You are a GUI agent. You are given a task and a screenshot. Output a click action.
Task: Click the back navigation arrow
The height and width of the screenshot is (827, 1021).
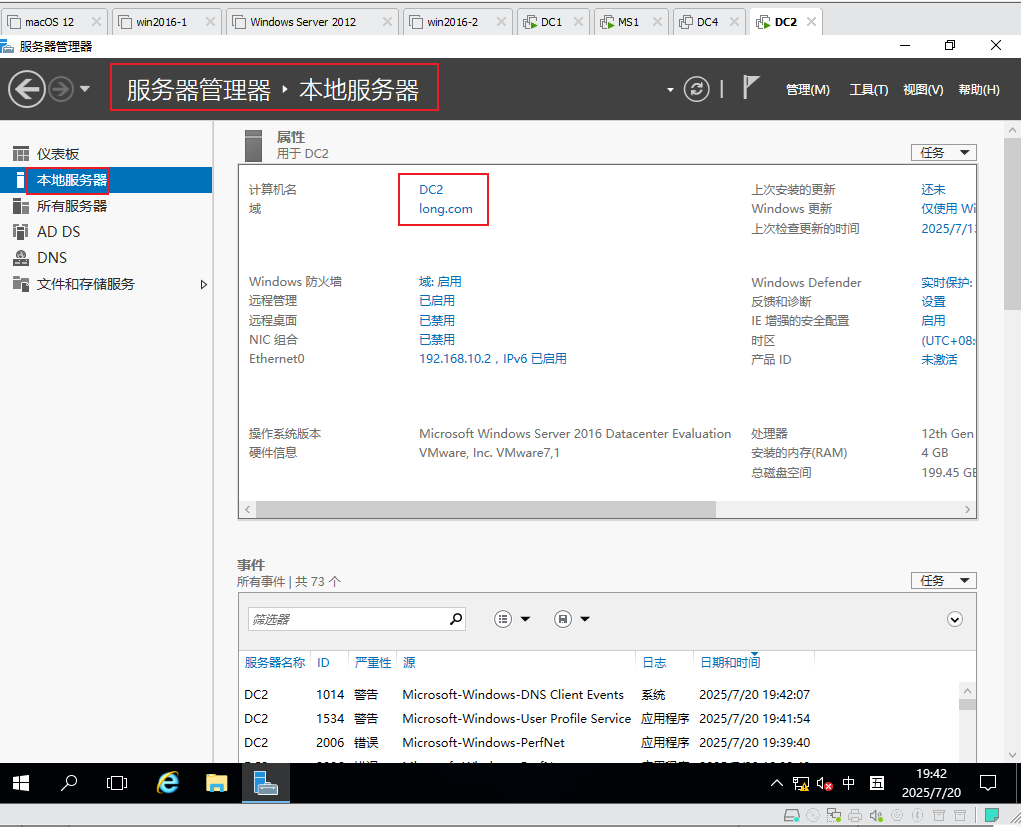27,89
